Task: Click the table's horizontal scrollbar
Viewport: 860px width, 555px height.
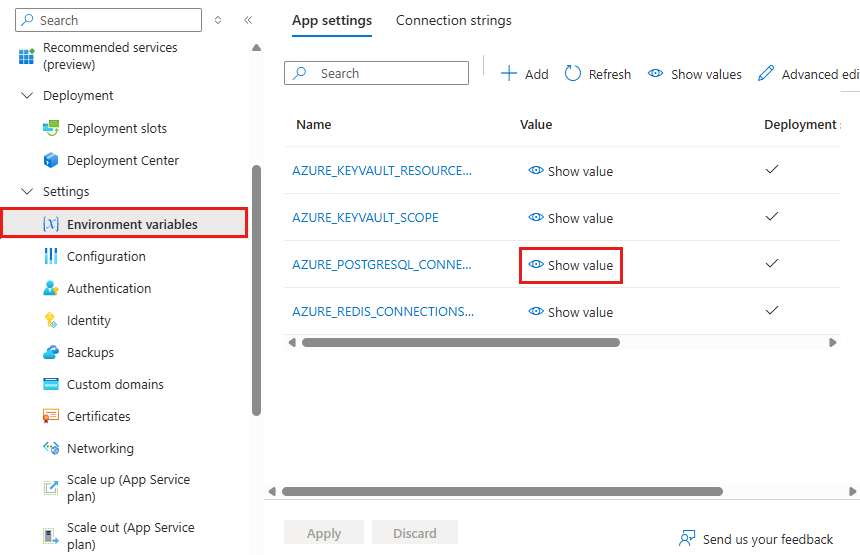Action: [460, 342]
